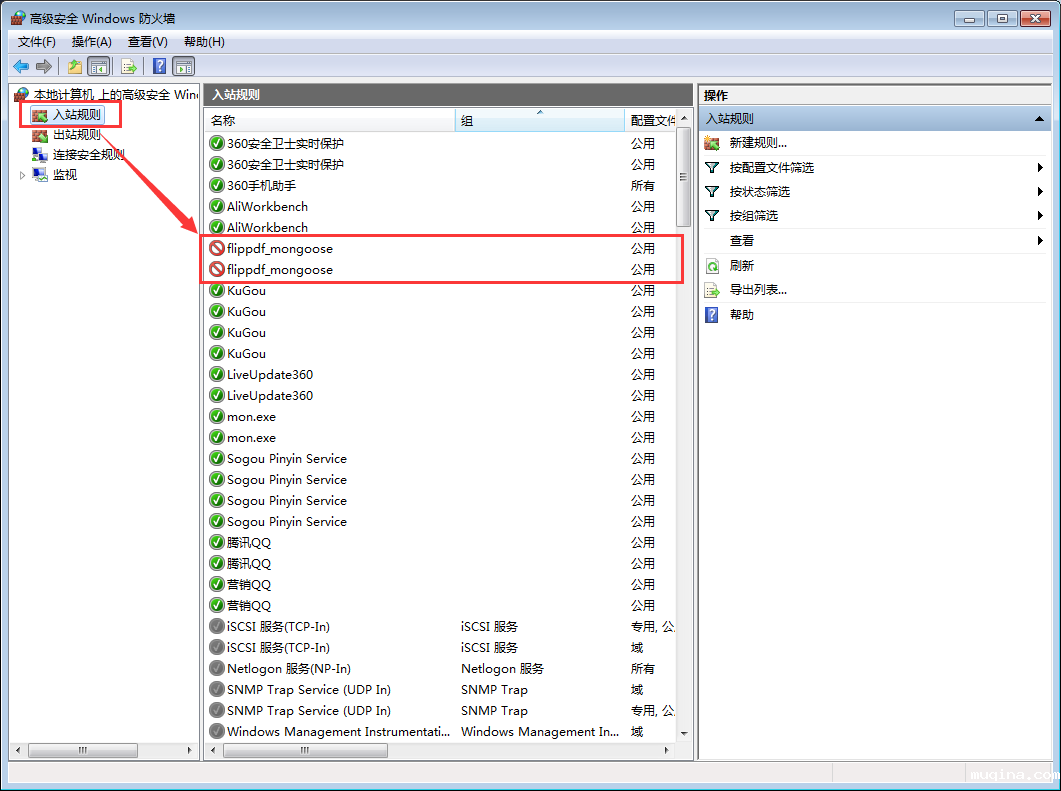Open the 操作(A) menu

coord(91,41)
